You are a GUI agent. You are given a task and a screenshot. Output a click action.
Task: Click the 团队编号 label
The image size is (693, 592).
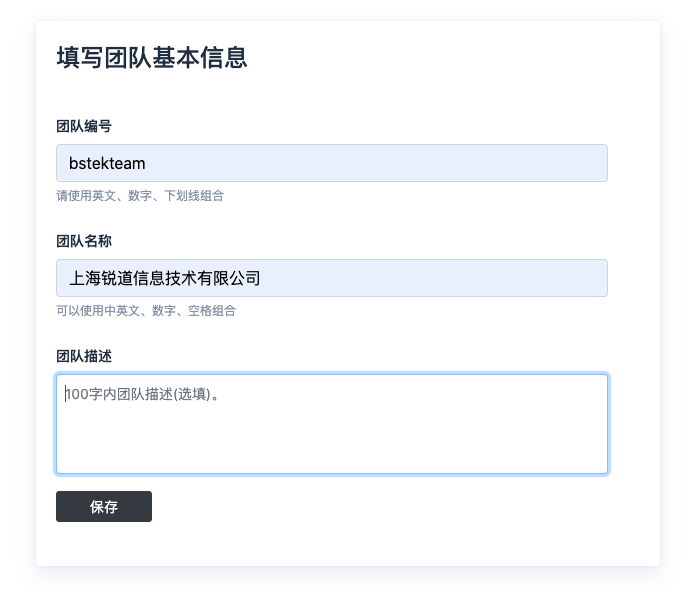[84, 126]
